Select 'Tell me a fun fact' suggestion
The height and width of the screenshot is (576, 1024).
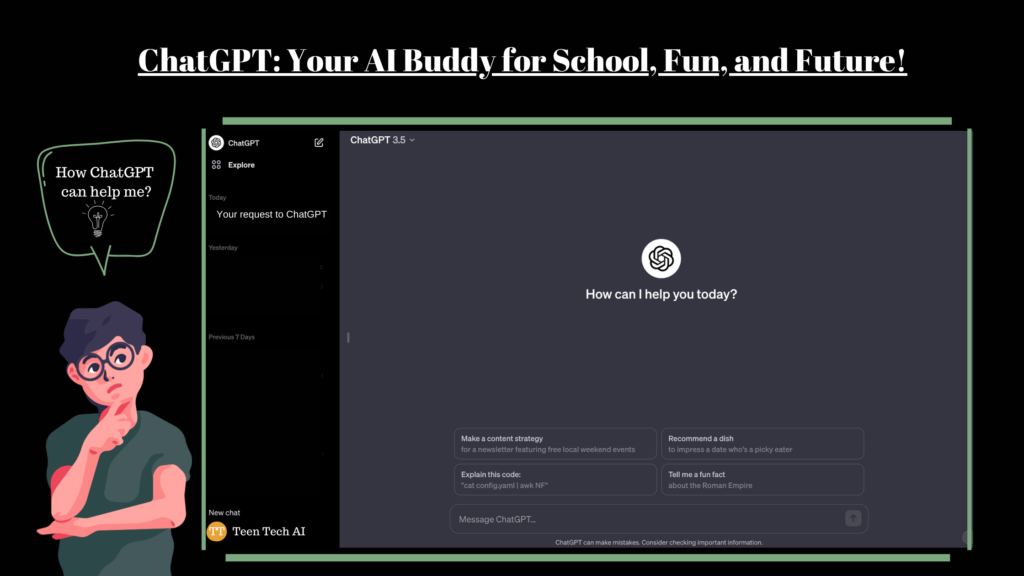[x=762, y=480]
